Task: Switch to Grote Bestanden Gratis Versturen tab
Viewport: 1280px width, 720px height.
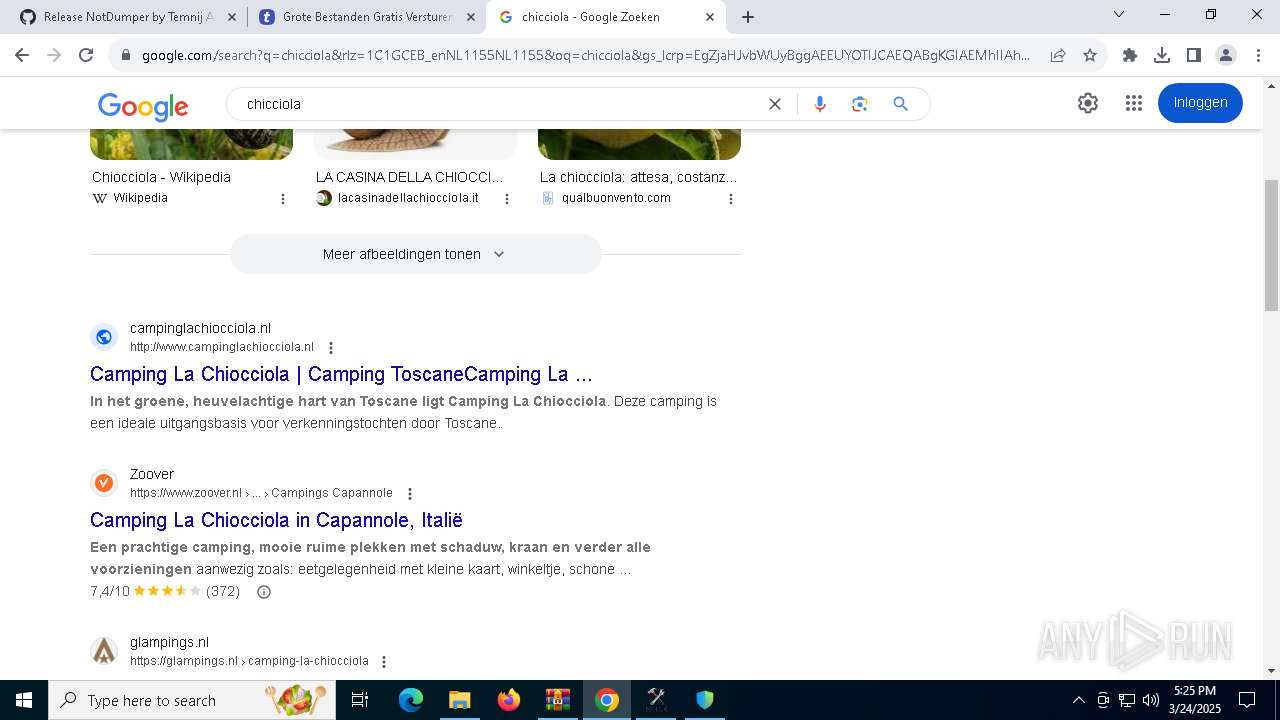Action: tap(366, 17)
